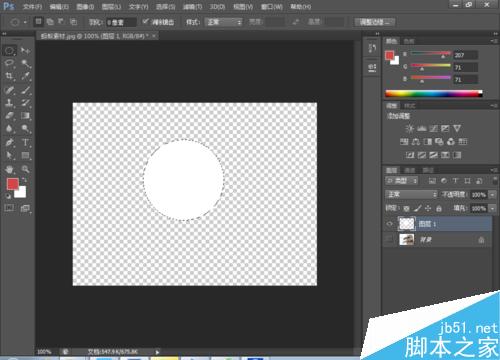Click the G color slider

click(x=430, y=66)
